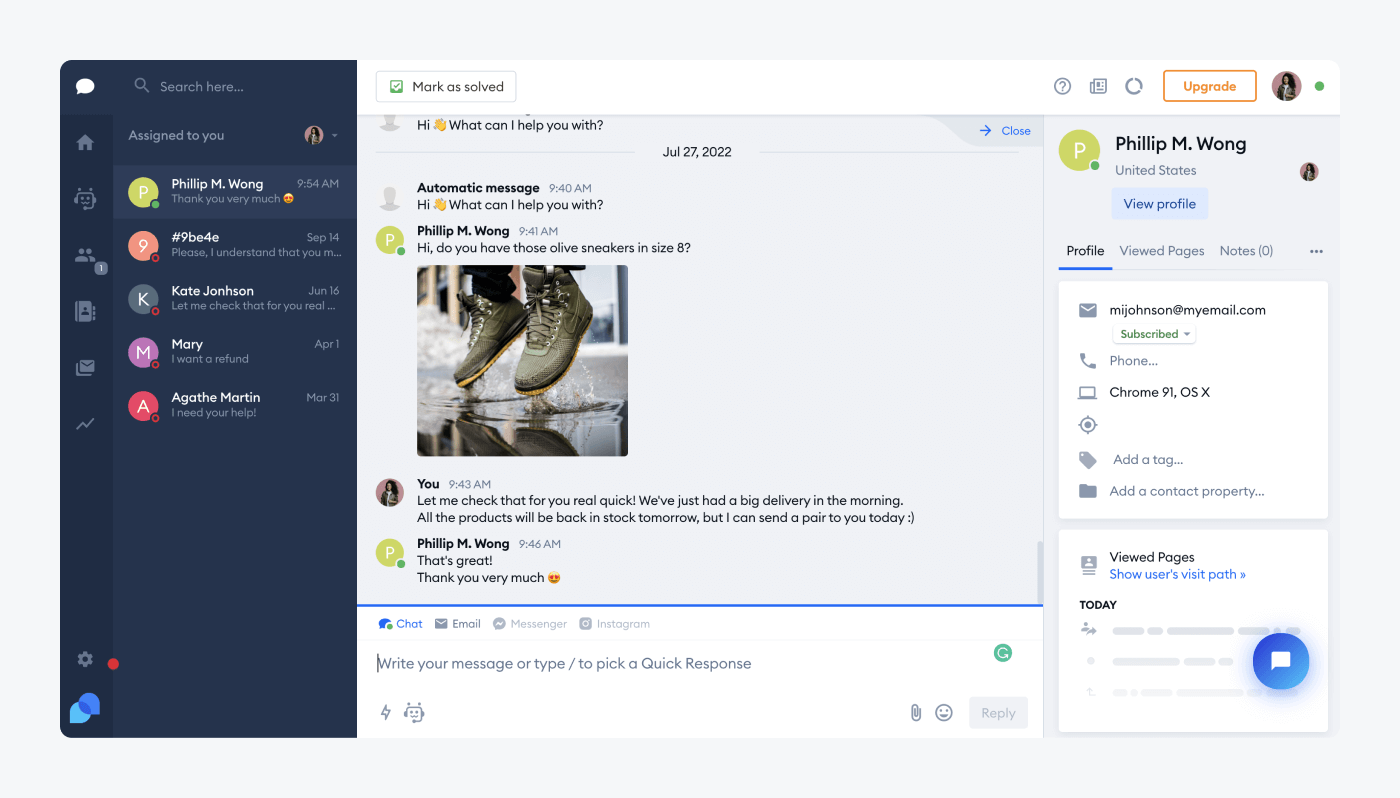
Task: Open the email campaigns sidebar icon
Action: click(86, 367)
